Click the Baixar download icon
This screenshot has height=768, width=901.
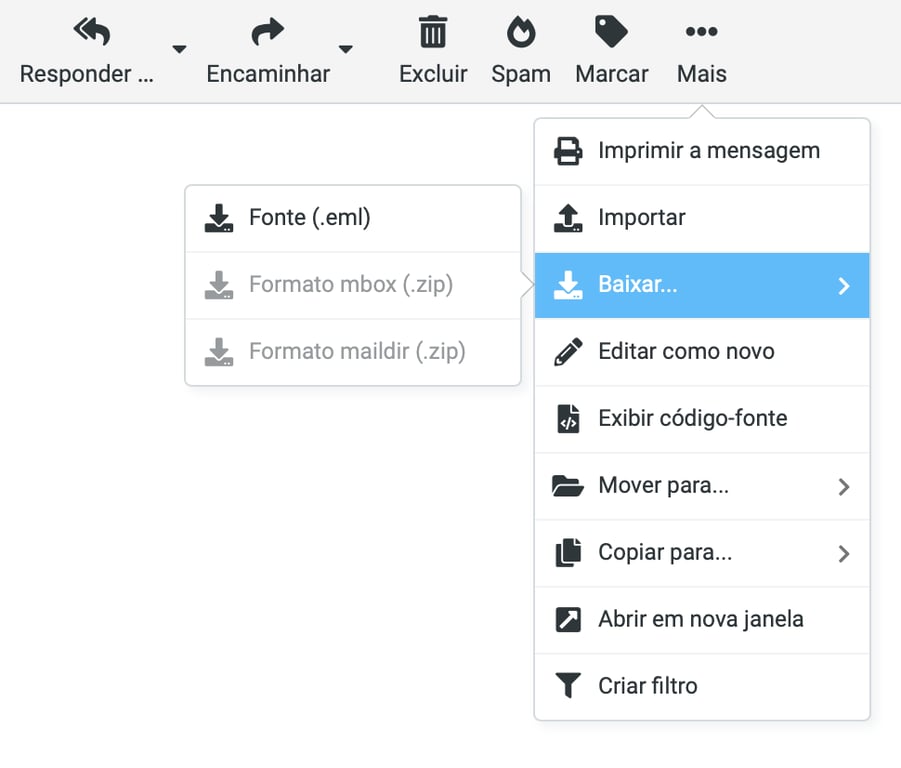tap(568, 285)
